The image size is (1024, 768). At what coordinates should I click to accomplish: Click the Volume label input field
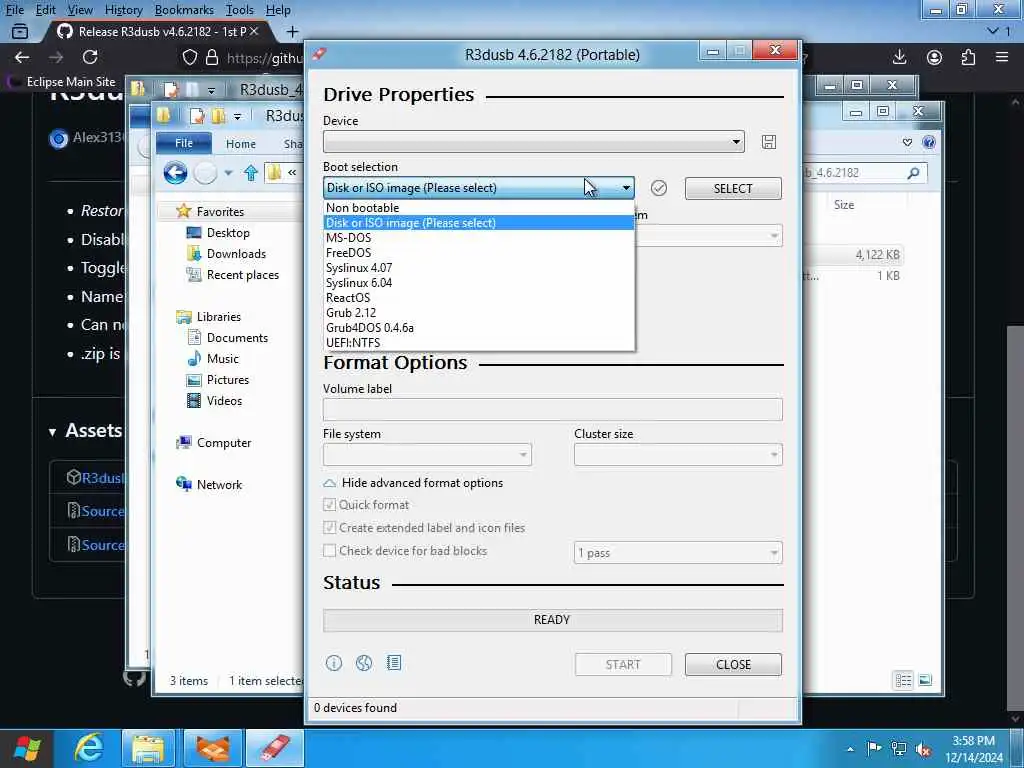tap(552, 409)
